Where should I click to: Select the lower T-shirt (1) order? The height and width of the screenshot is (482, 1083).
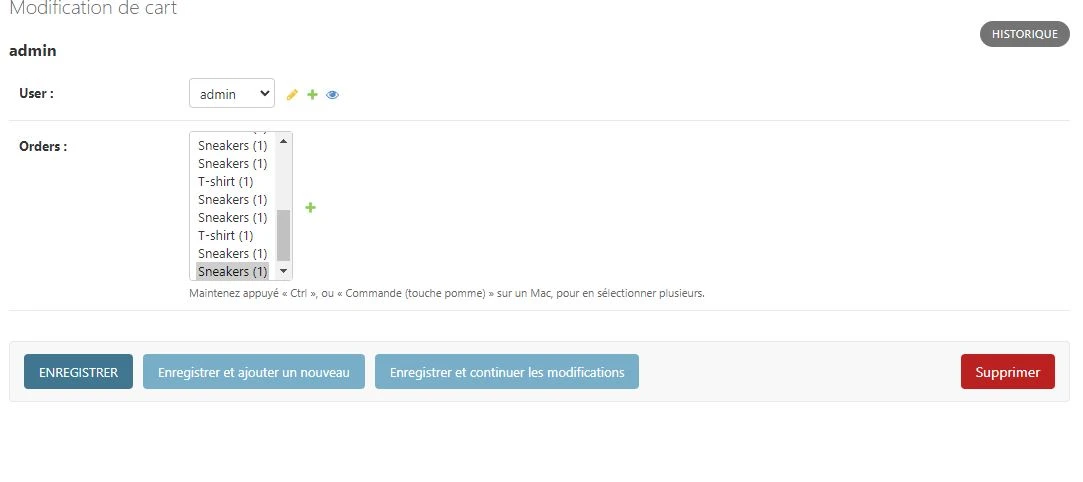[x=226, y=236]
